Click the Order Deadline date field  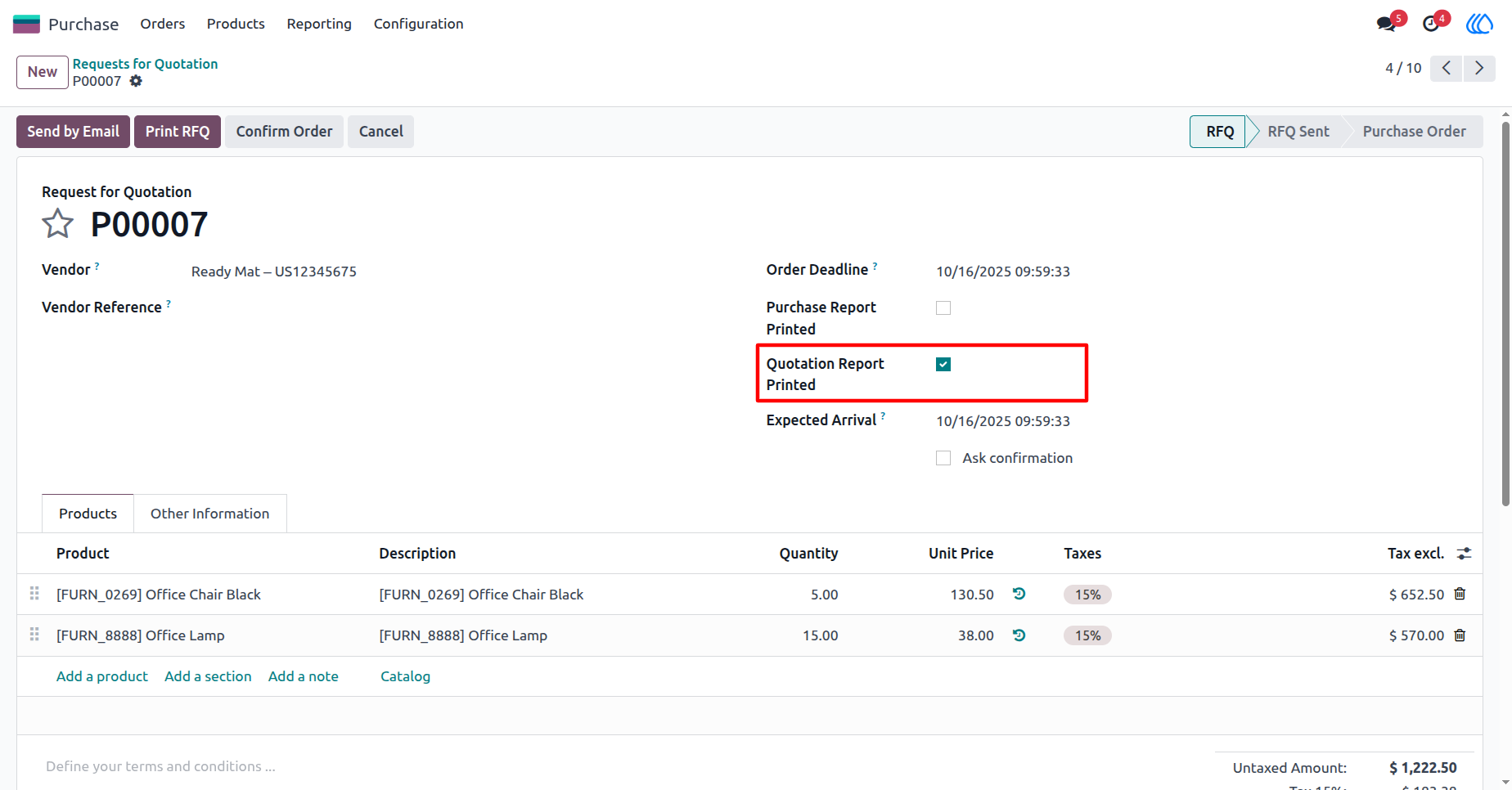pos(1003,272)
